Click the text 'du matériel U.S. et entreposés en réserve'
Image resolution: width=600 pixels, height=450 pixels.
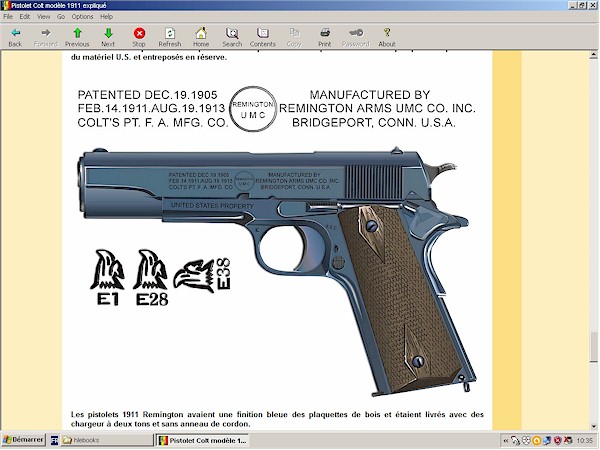pos(148,57)
